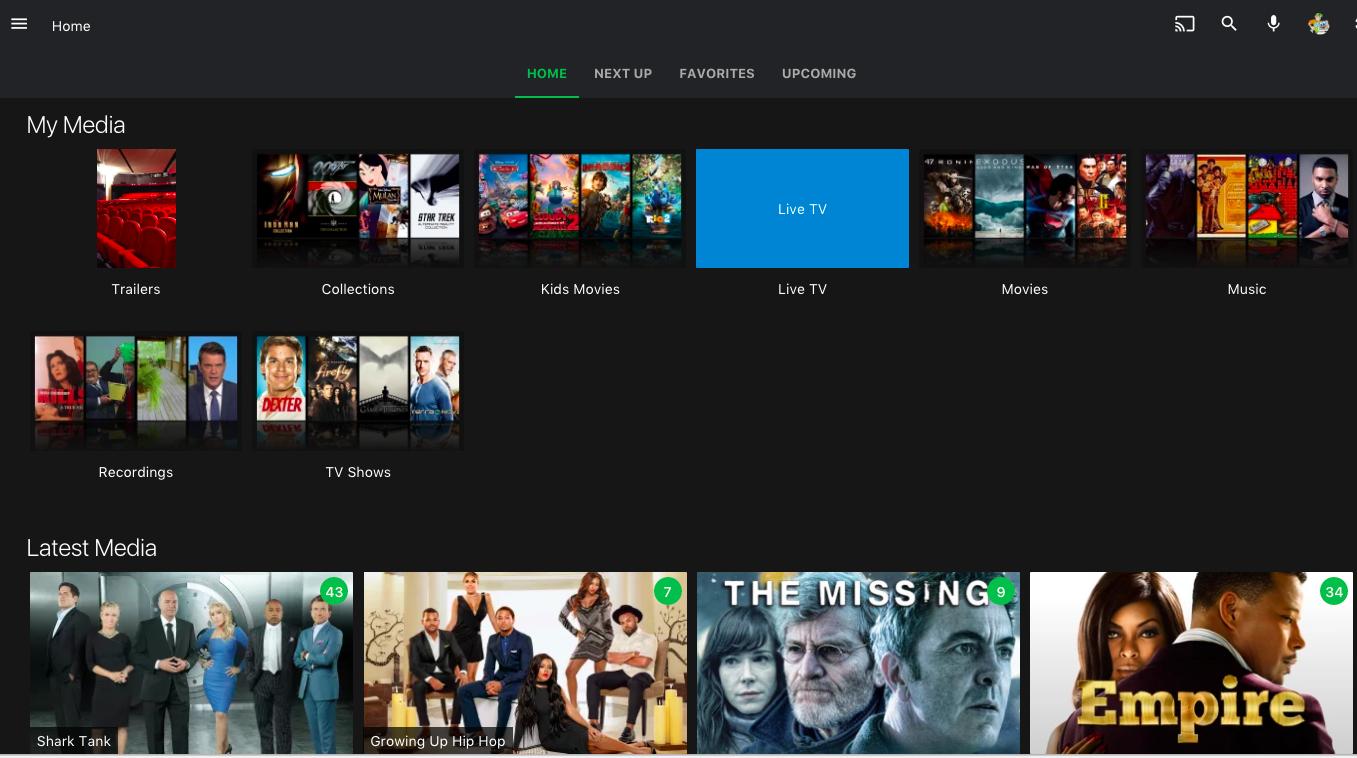
Task: Click the "TV Shows" caption text
Action: [x=358, y=472]
